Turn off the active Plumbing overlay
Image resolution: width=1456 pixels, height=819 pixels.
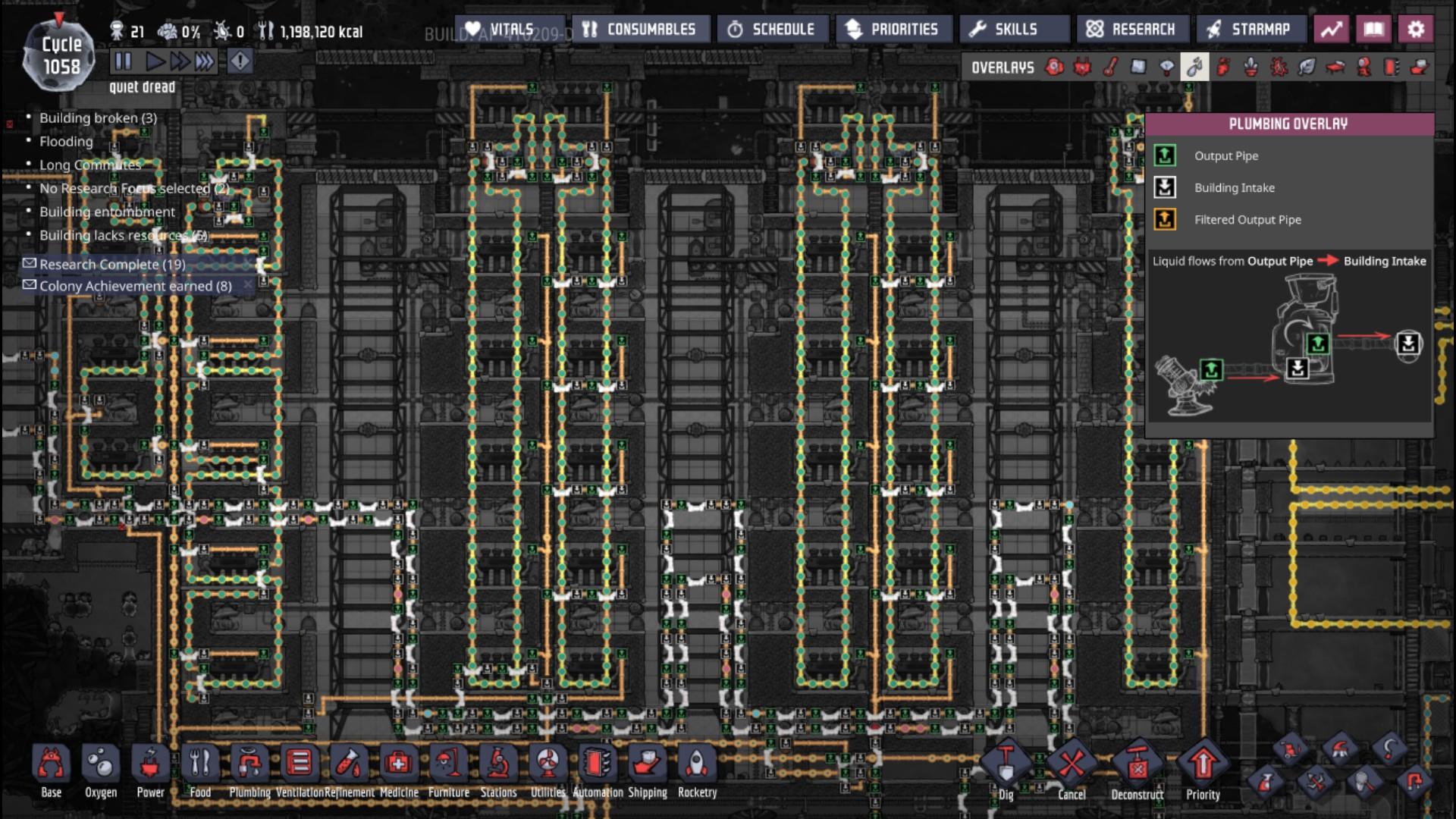[1194, 67]
